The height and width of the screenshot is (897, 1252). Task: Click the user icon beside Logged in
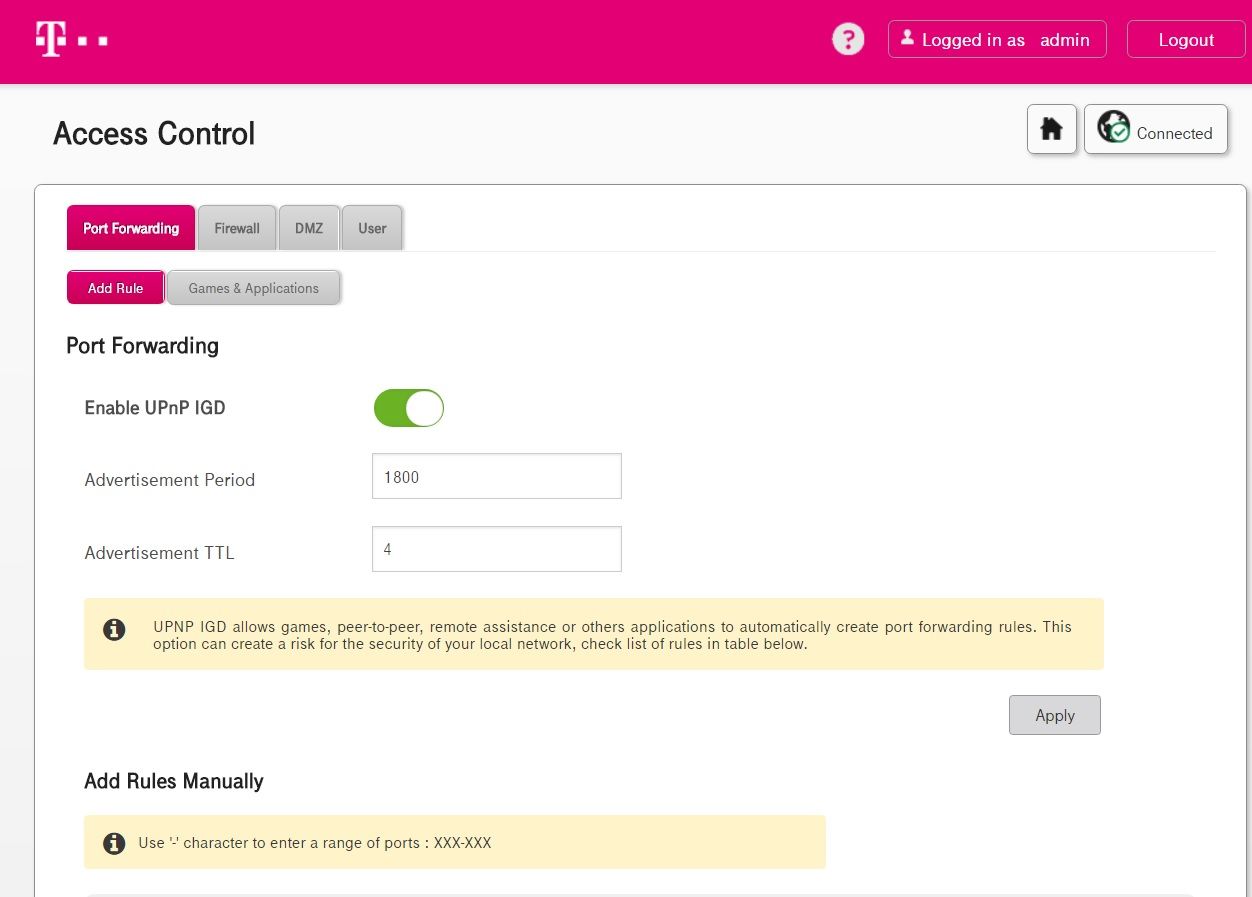pos(907,38)
